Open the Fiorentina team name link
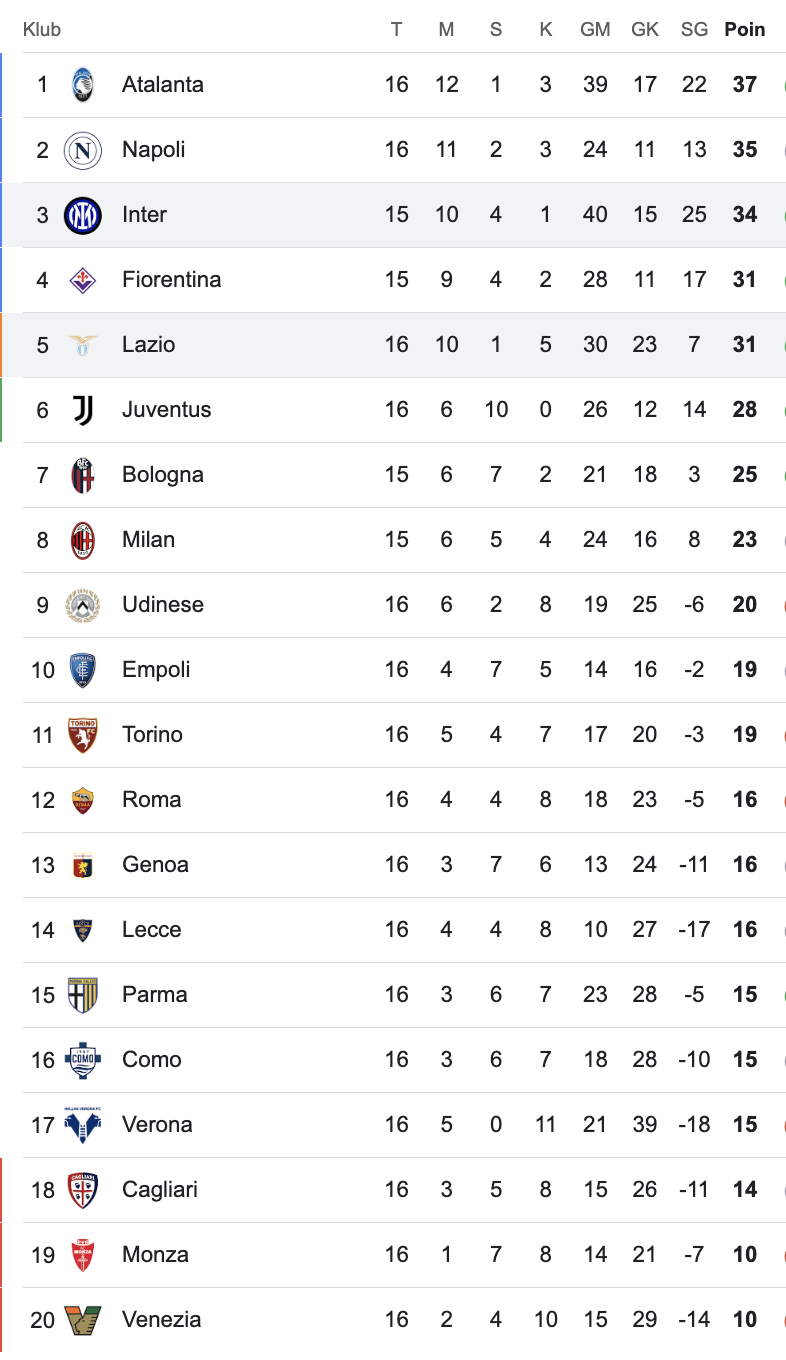This screenshot has height=1360, width=786. coord(171,280)
